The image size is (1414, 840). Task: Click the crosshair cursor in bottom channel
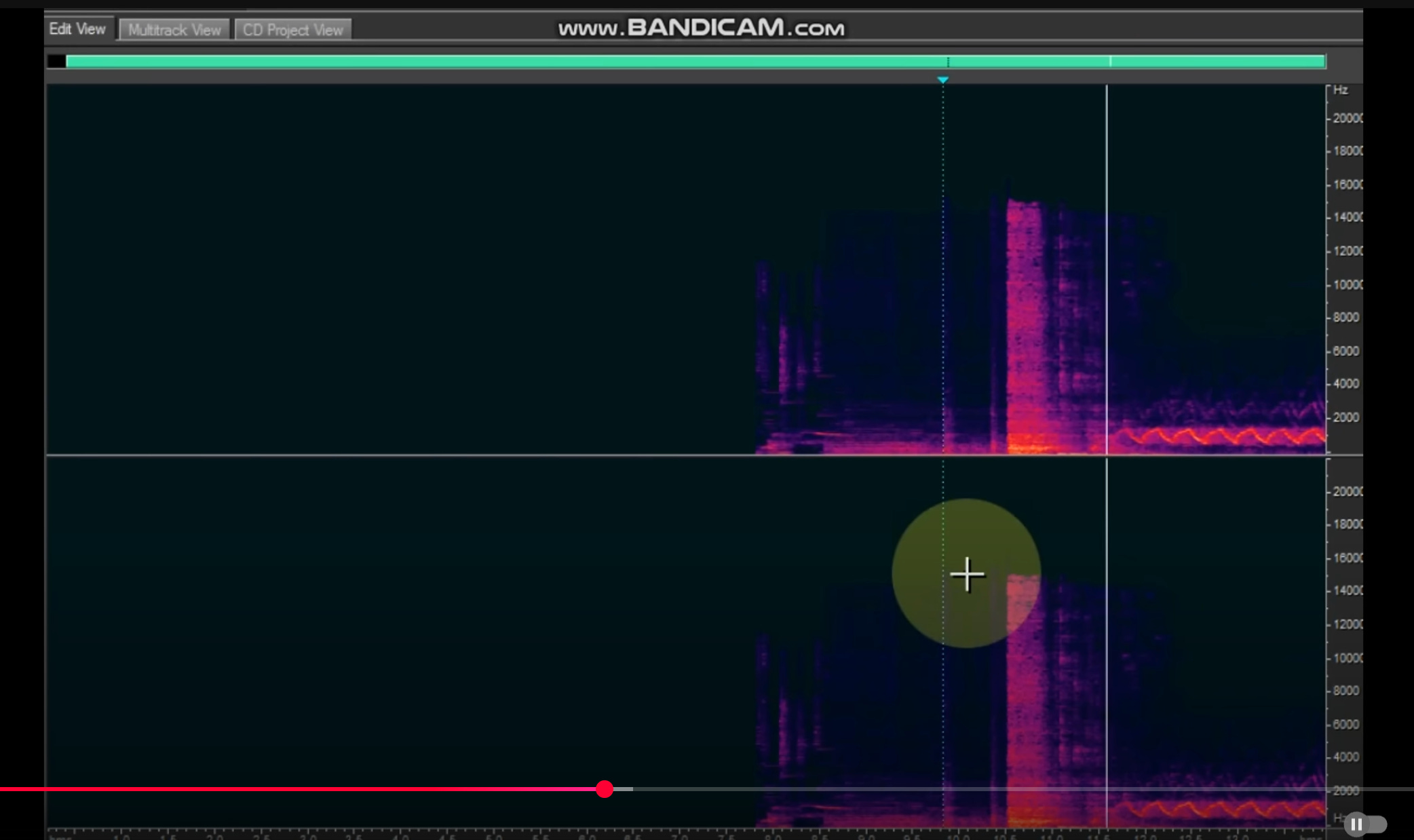pos(967,575)
